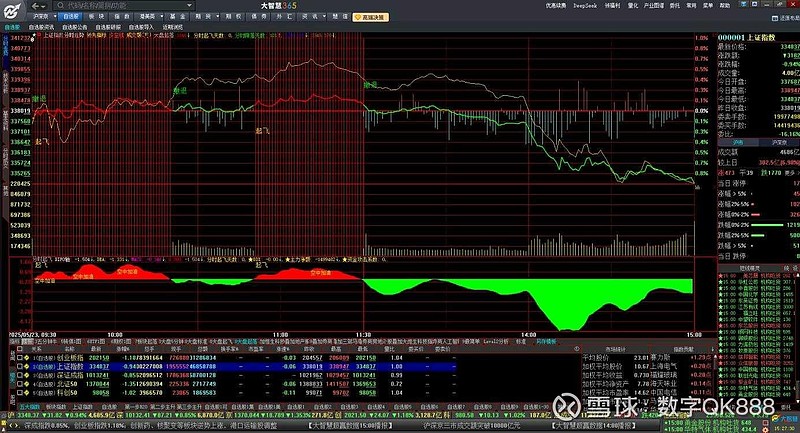Click the yellow diamond icon beside 科创50
800x433 pixels.
[27, 393]
